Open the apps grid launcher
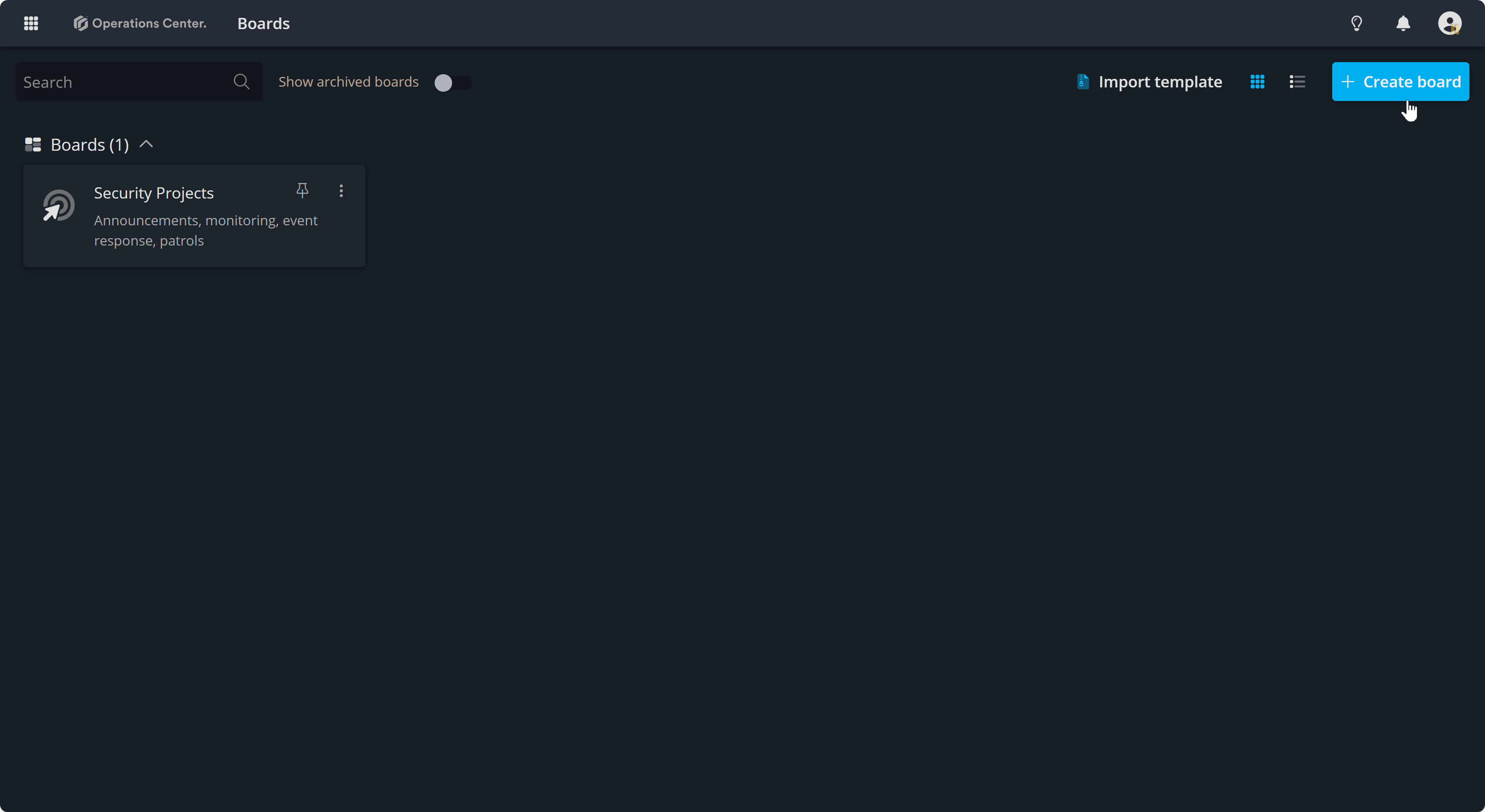 pyautogui.click(x=31, y=24)
